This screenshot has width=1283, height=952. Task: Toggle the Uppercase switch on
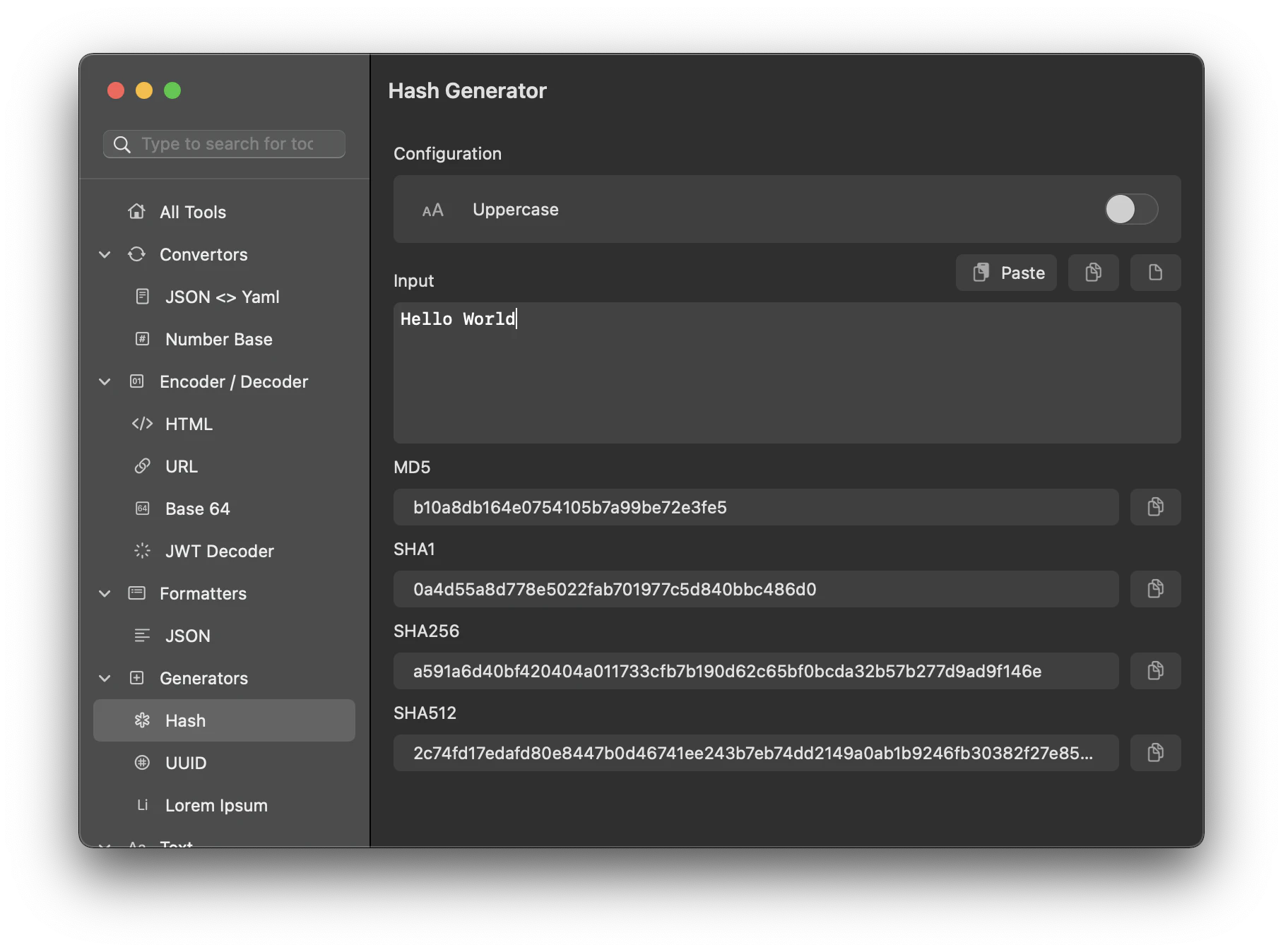[x=1131, y=209]
